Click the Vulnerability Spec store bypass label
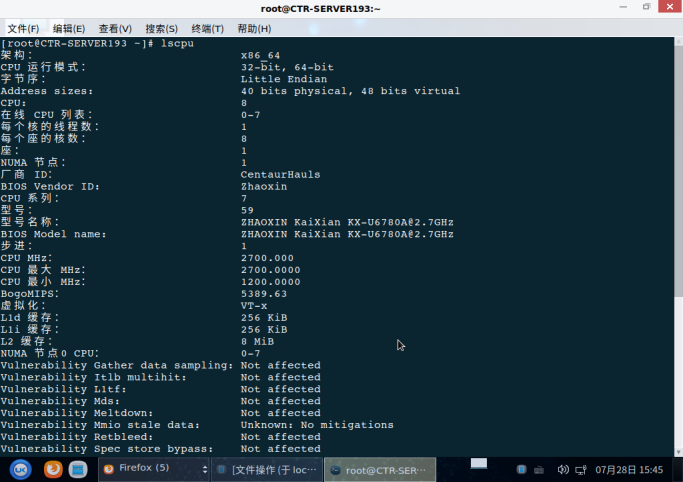Image resolution: width=683 pixels, height=482 pixels. 107,449
